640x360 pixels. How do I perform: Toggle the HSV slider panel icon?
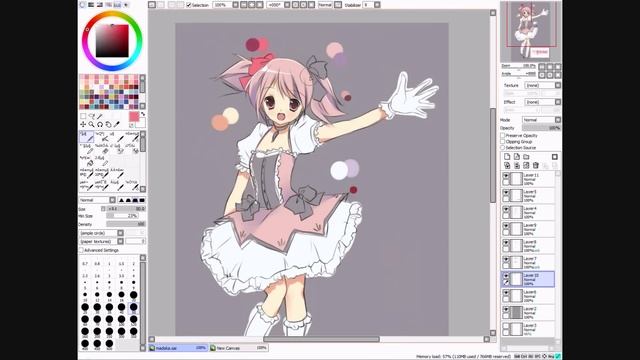point(100,5)
